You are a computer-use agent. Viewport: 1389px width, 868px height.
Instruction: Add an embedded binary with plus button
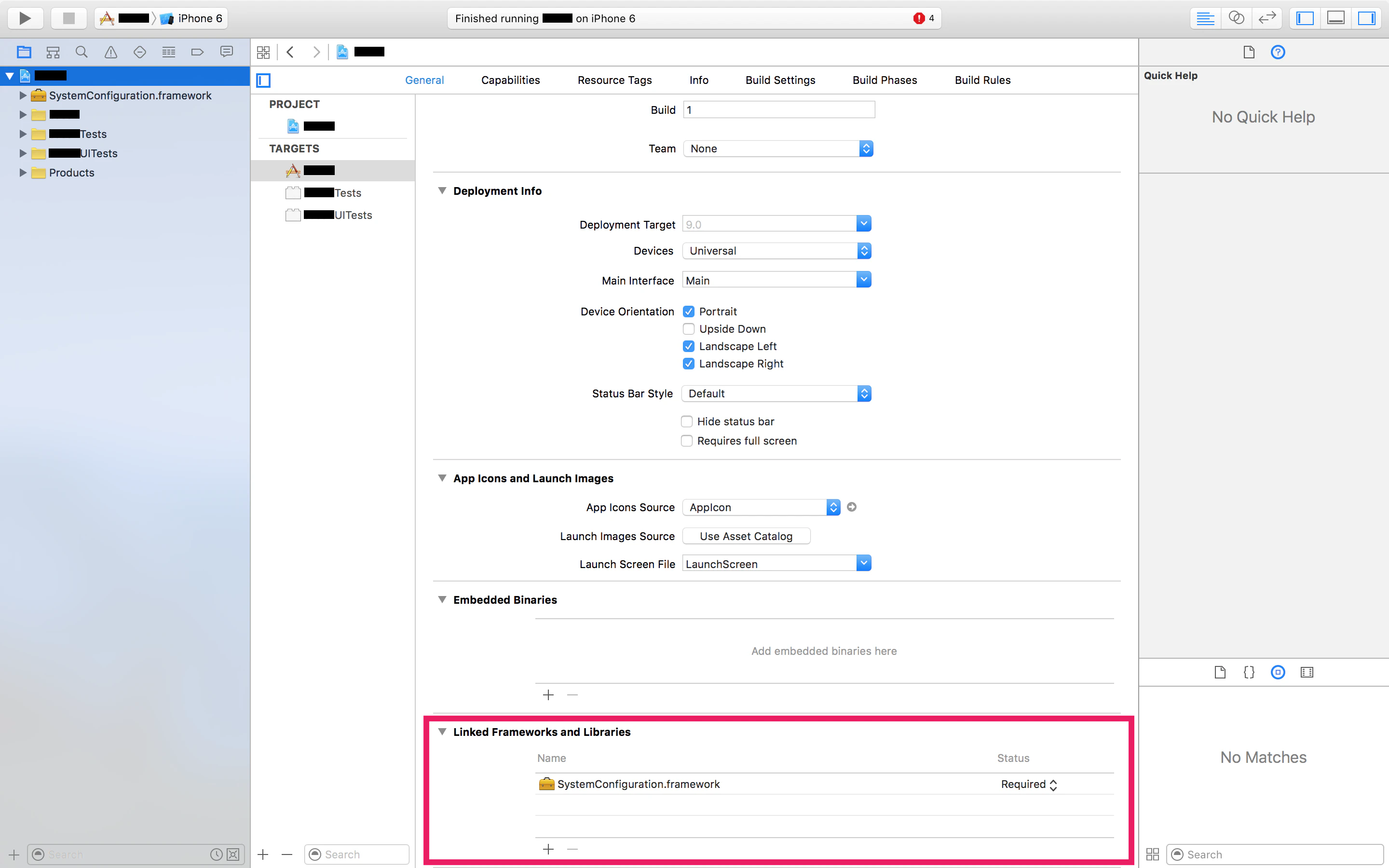point(548,695)
